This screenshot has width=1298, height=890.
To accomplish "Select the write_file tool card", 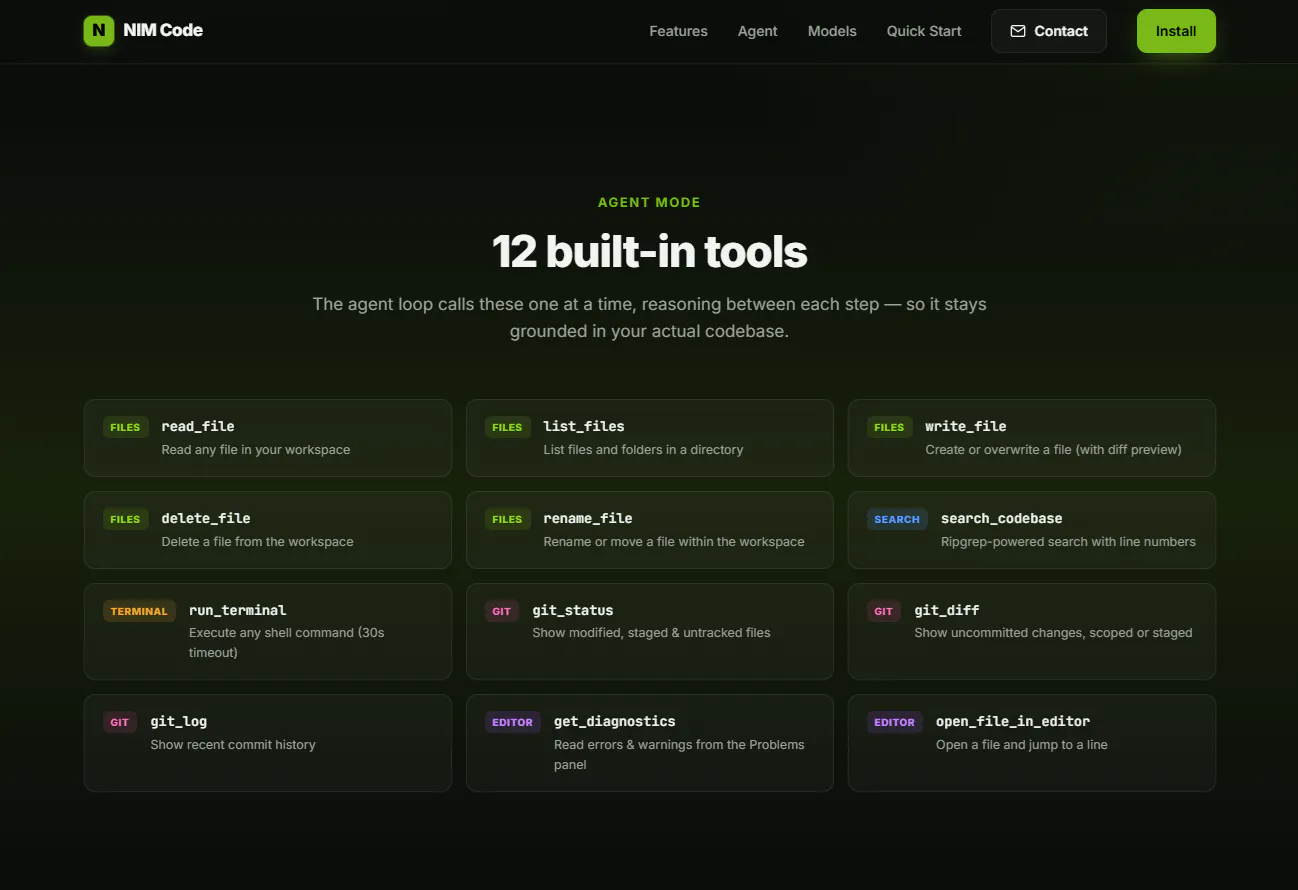I will (1032, 438).
